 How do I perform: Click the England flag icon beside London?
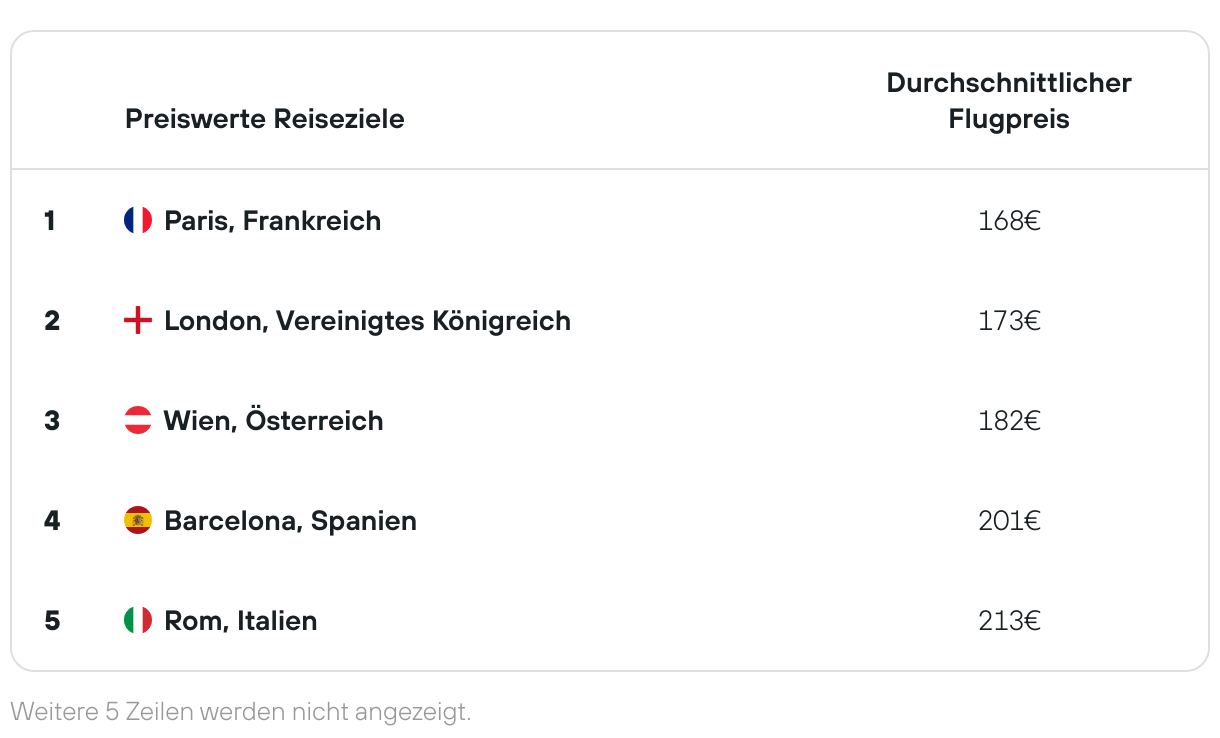click(138, 320)
